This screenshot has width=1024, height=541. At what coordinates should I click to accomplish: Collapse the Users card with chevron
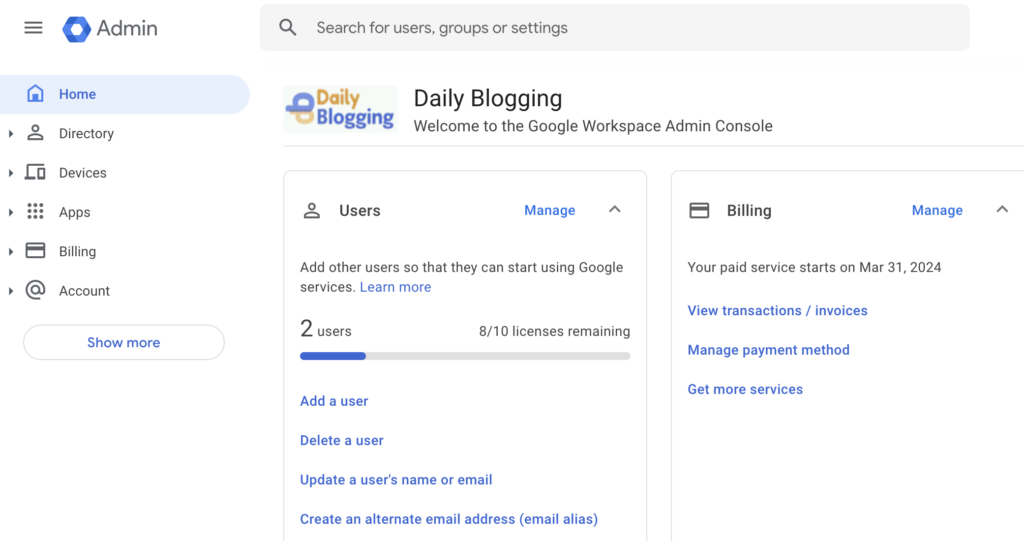click(x=615, y=210)
